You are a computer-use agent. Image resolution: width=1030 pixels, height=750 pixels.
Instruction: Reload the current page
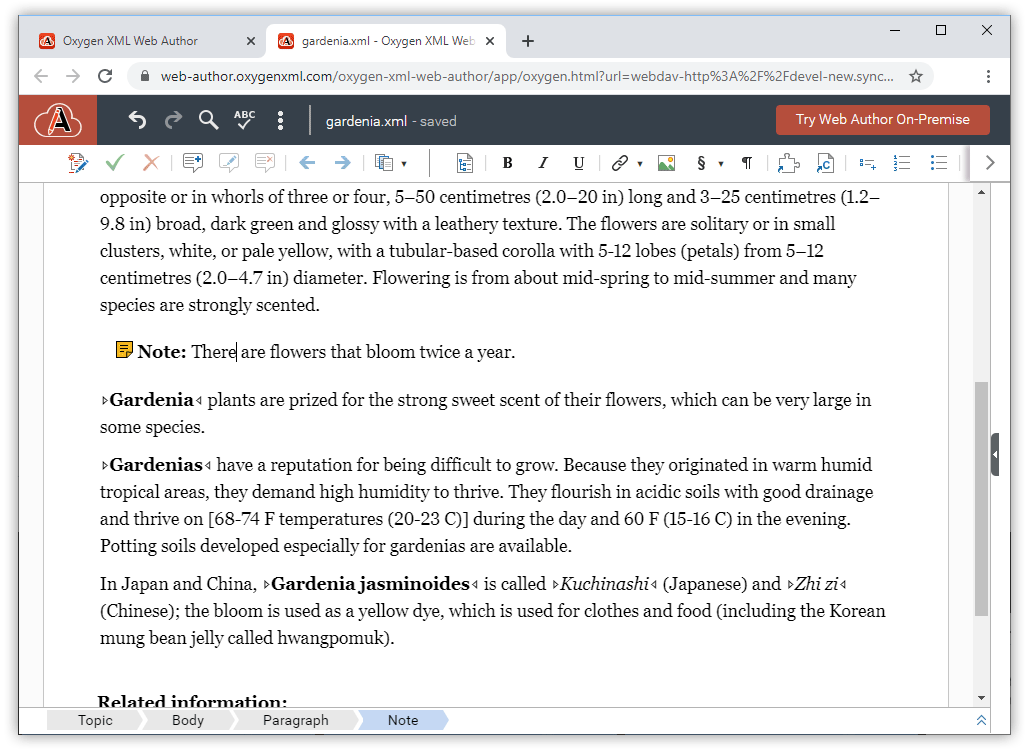pos(105,76)
